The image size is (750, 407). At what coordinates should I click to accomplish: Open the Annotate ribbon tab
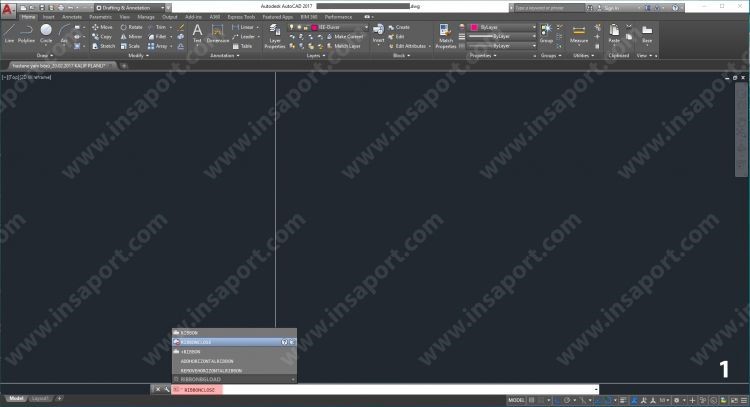72,17
